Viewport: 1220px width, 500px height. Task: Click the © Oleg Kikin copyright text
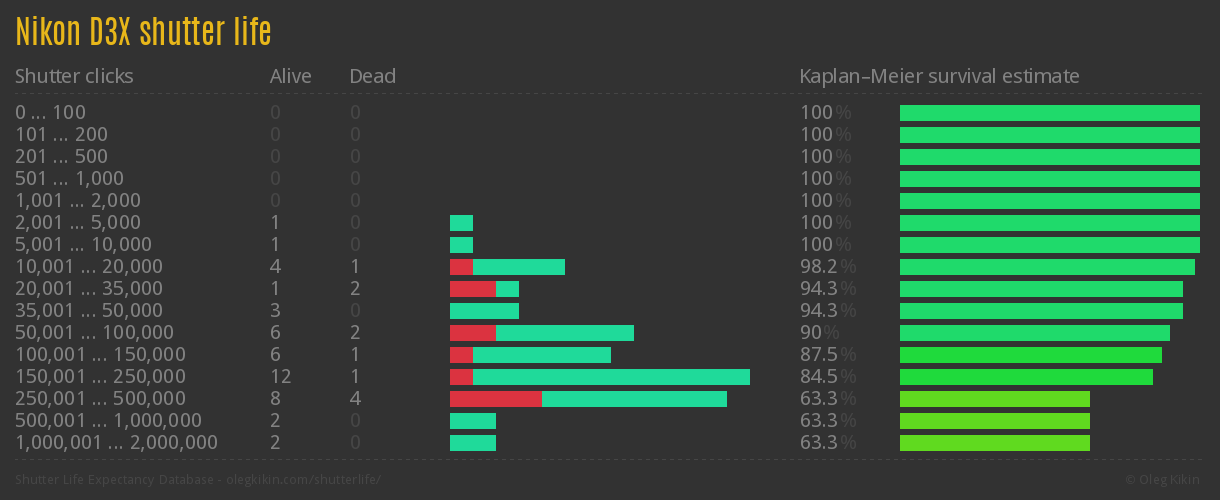point(1164,480)
